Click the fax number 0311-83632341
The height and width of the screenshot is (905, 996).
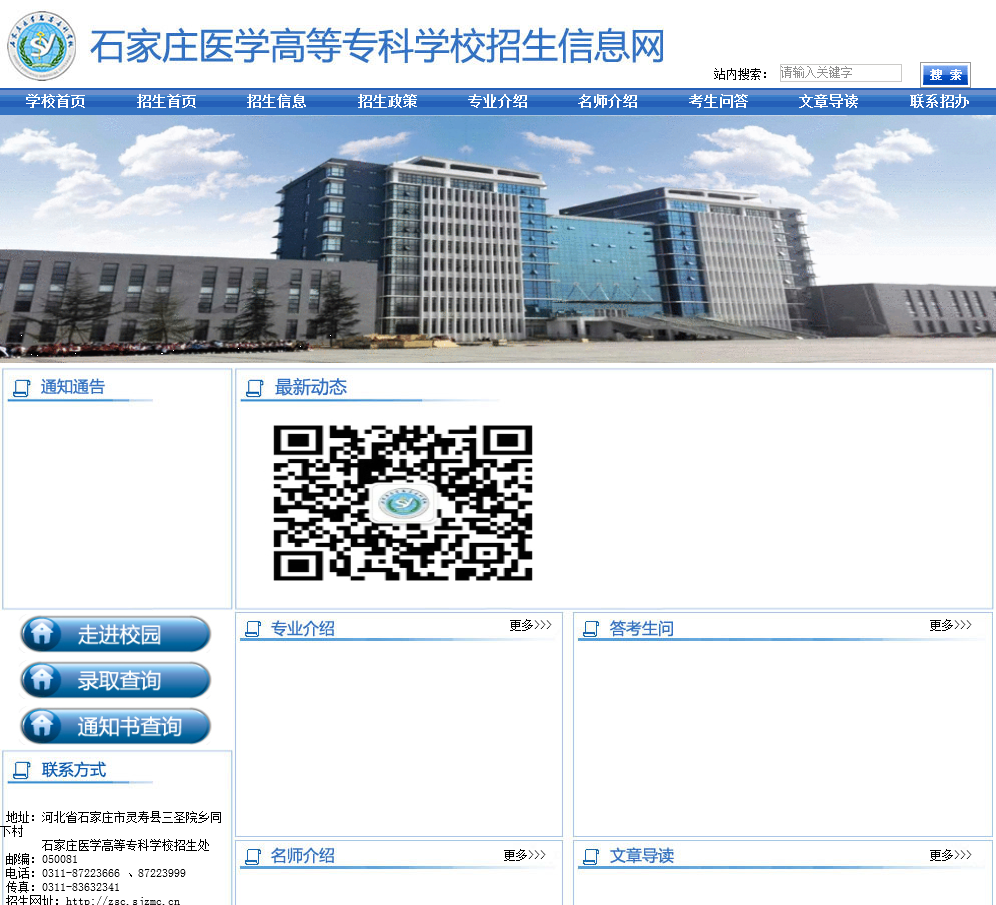click(81, 887)
